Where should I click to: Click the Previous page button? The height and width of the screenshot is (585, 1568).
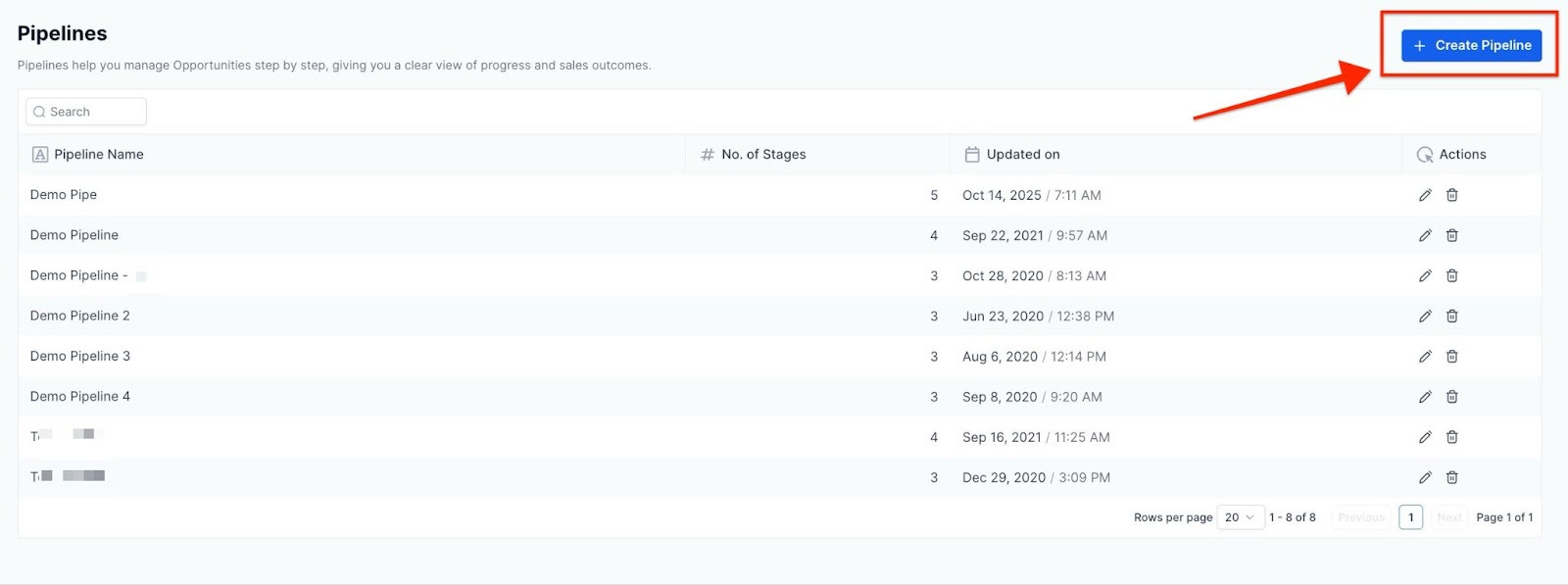coord(1361,517)
